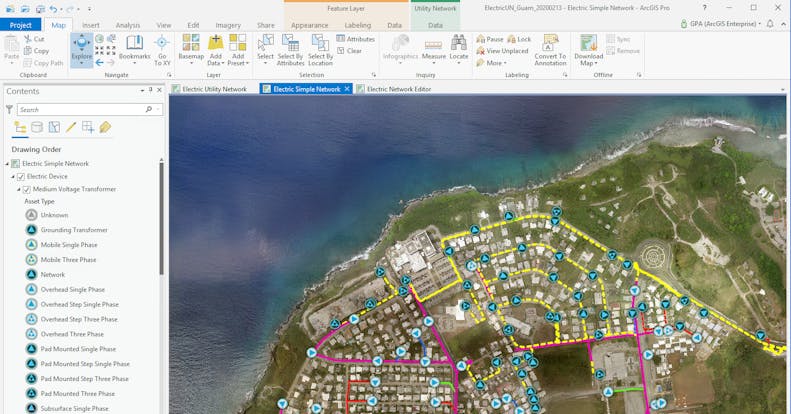Switch Contents to List By Data Source
Image resolution: width=791 pixels, height=414 pixels.
tap(37, 127)
